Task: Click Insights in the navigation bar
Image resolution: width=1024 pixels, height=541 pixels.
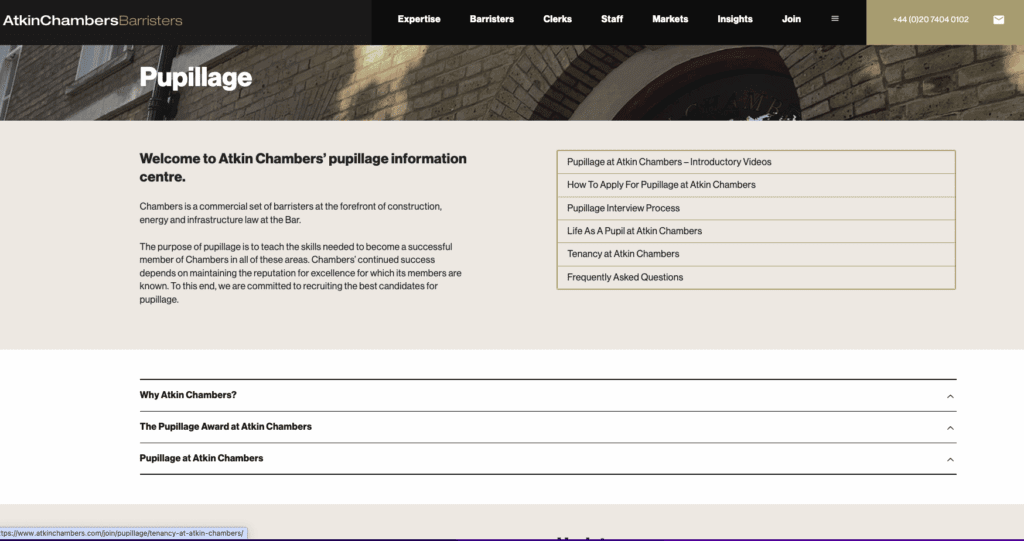Action: (735, 19)
